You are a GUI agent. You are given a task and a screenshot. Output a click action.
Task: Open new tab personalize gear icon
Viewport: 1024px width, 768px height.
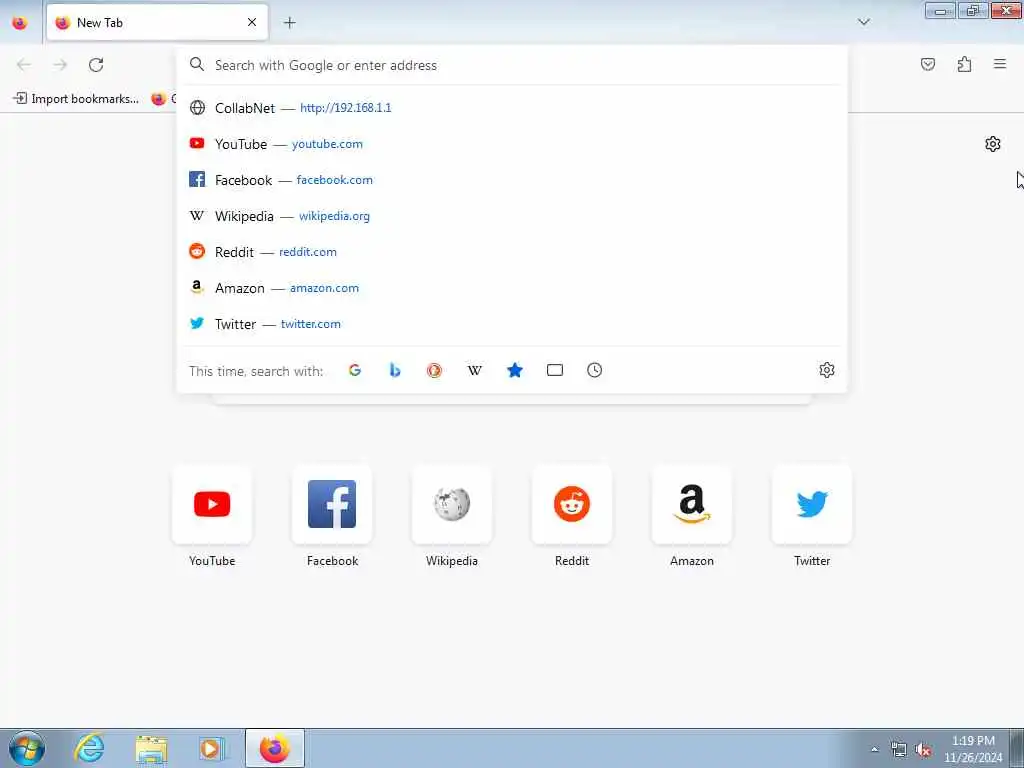pos(993,144)
